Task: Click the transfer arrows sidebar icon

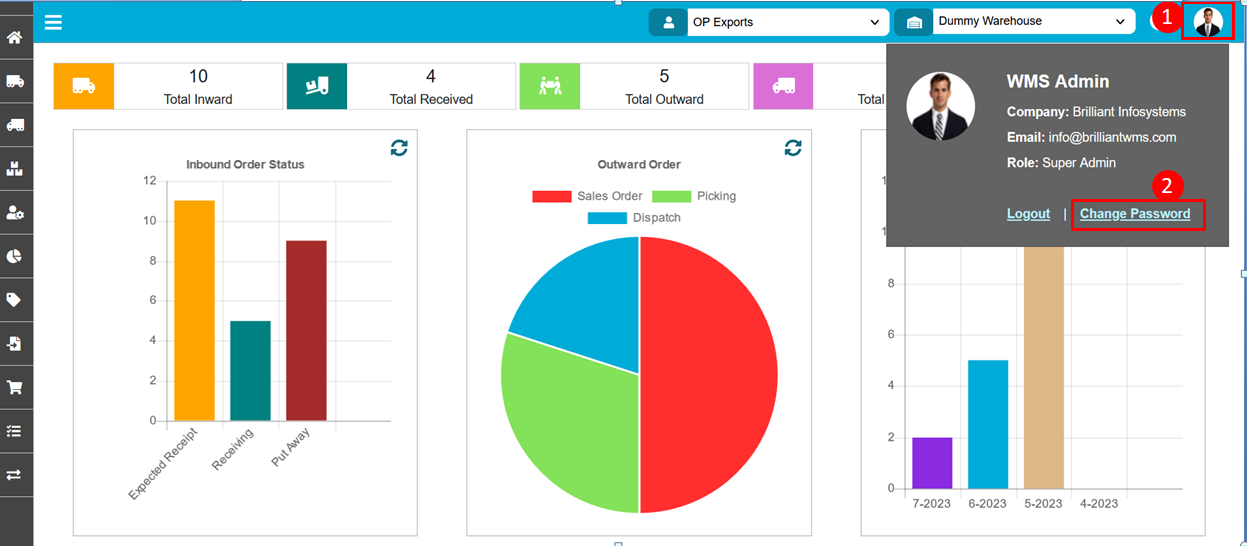Action: (15, 475)
